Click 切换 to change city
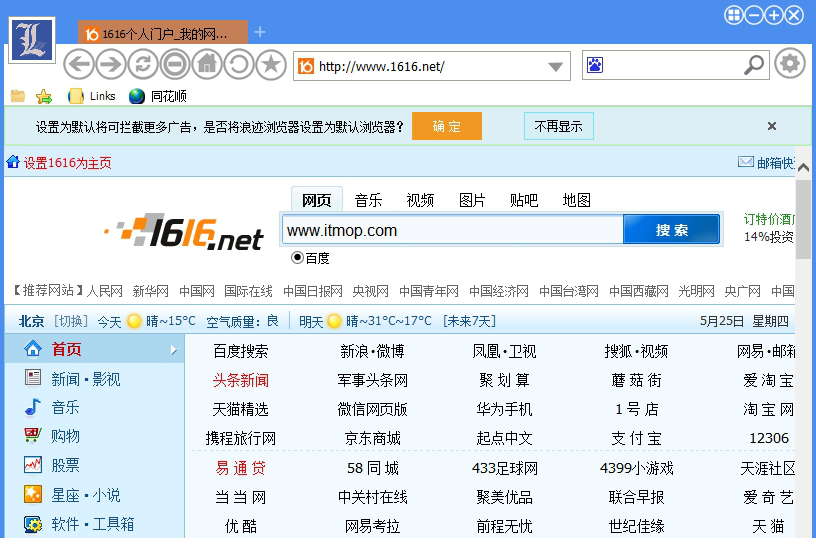816x559 pixels. [70, 321]
